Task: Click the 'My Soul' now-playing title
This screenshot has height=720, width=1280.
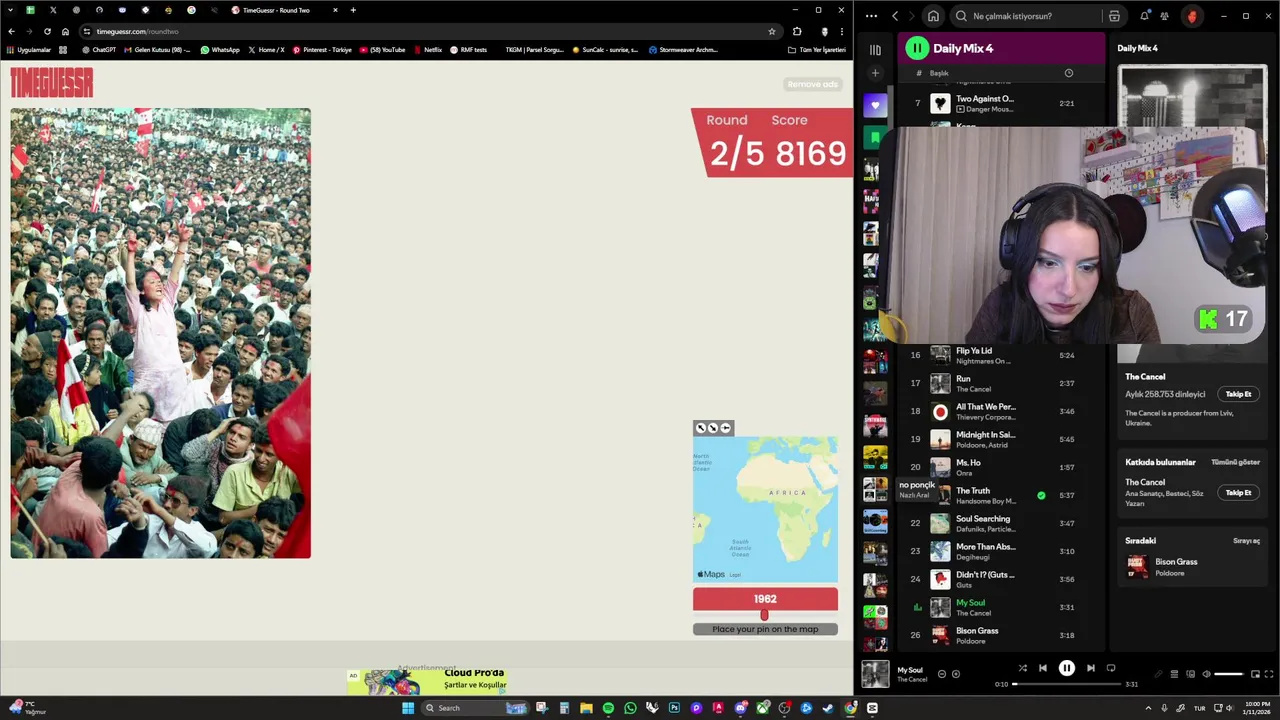Action: click(x=909, y=670)
